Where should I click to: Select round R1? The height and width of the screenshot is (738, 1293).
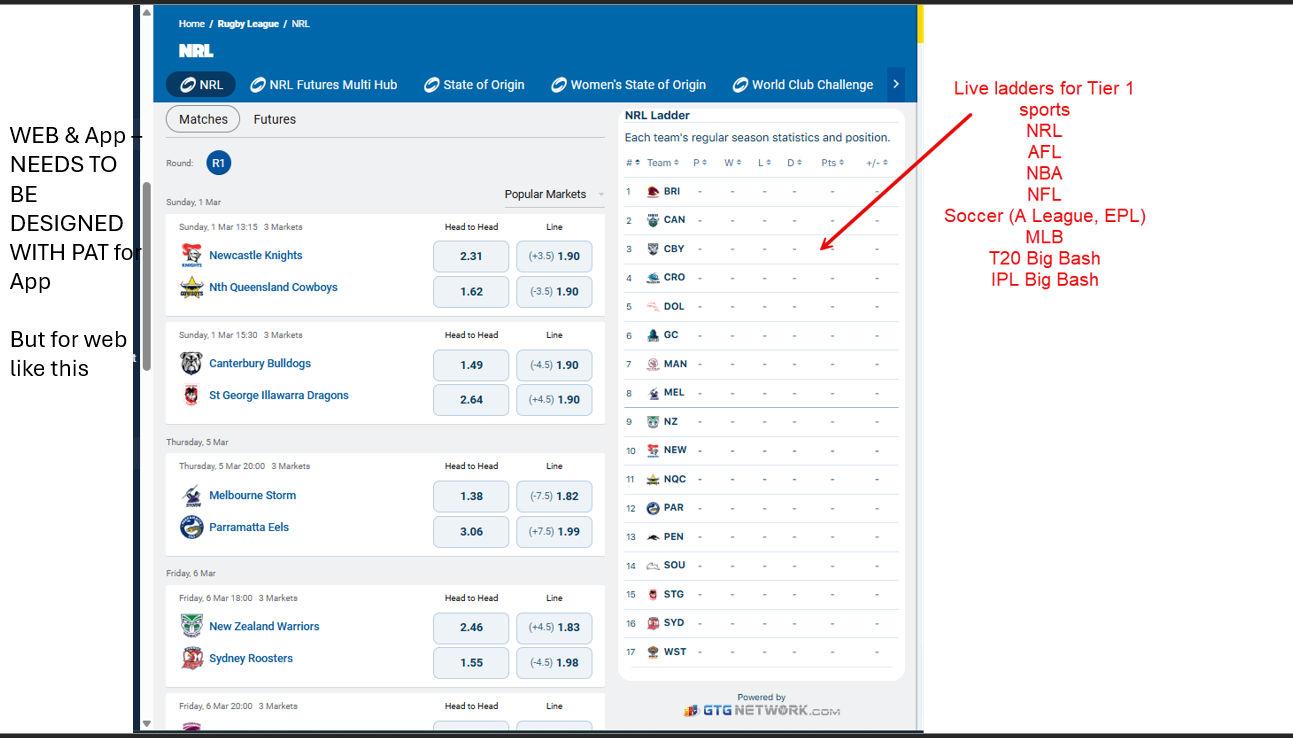pos(218,162)
